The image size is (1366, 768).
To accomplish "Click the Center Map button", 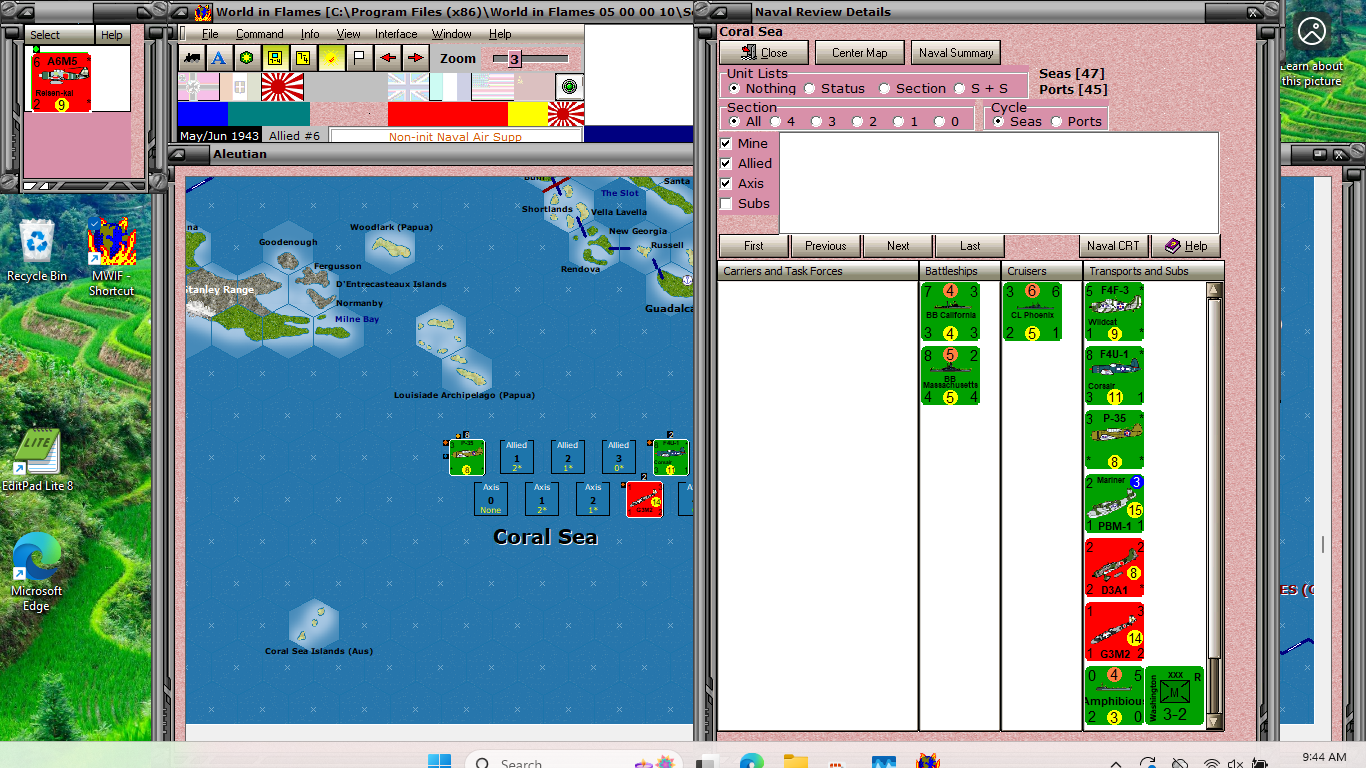I will coord(859,53).
